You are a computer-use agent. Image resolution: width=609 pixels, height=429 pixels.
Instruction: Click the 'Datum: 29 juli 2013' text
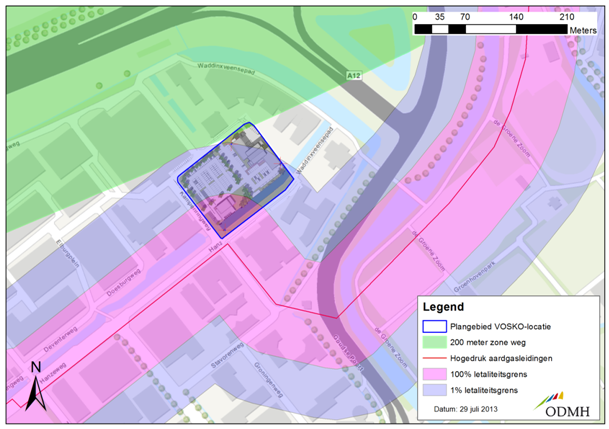[x=465, y=409]
